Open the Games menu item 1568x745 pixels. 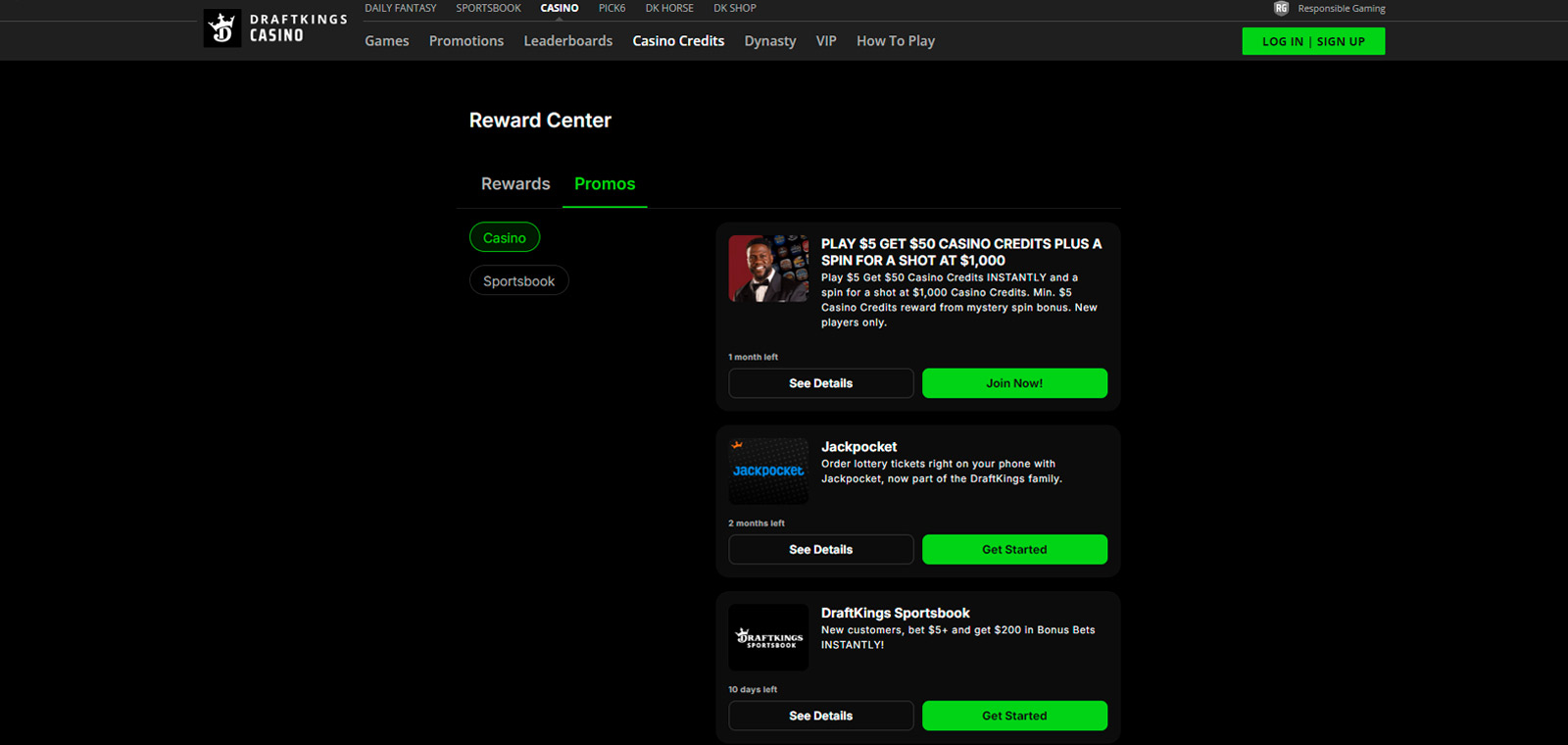(x=387, y=41)
